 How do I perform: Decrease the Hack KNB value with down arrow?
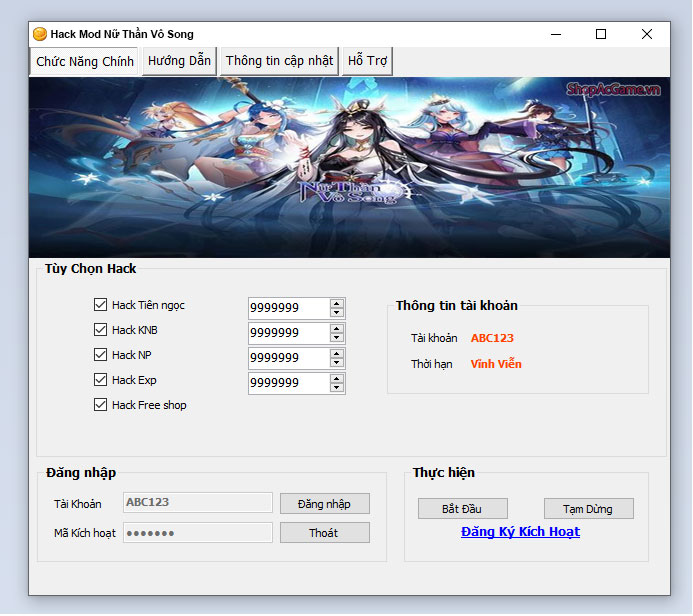[x=337, y=338]
